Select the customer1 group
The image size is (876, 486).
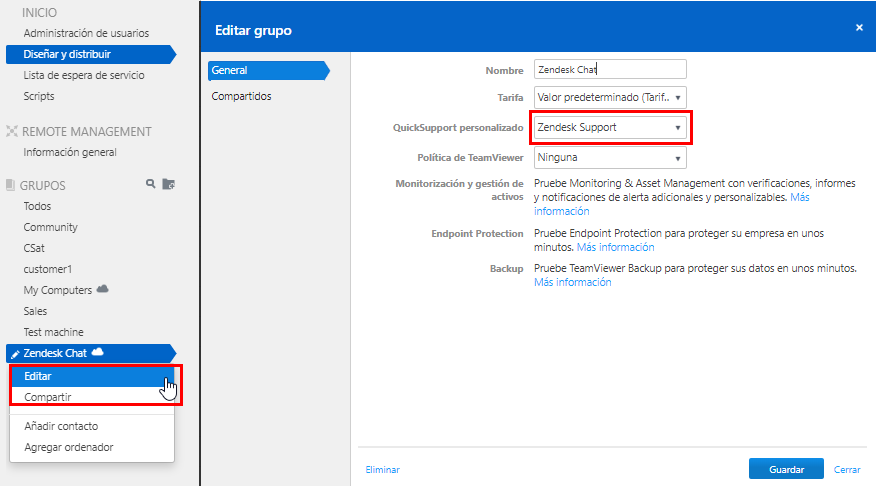47,269
